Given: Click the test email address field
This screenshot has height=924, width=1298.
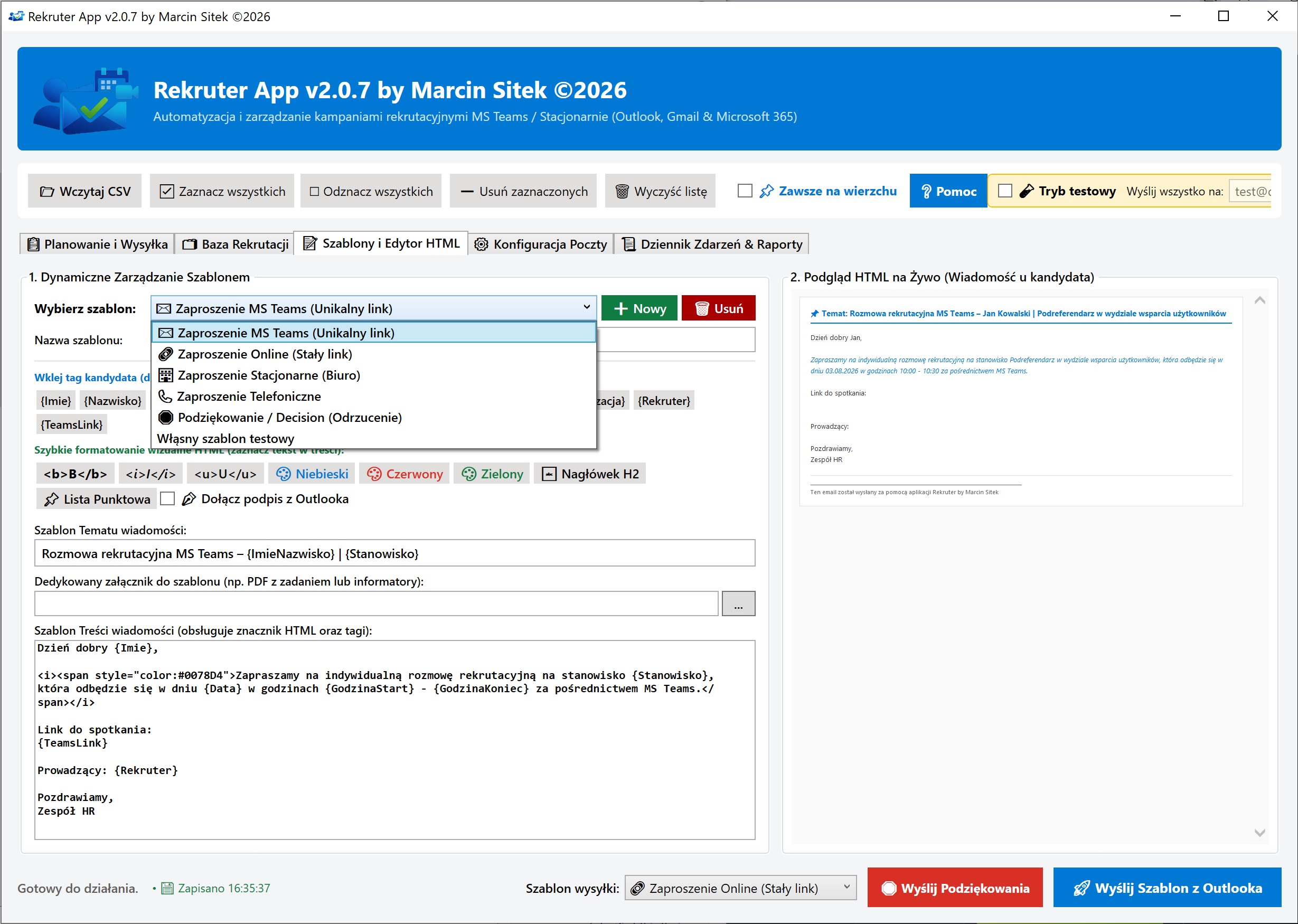Looking at the screenshot, I should [x=1250, y=191].
